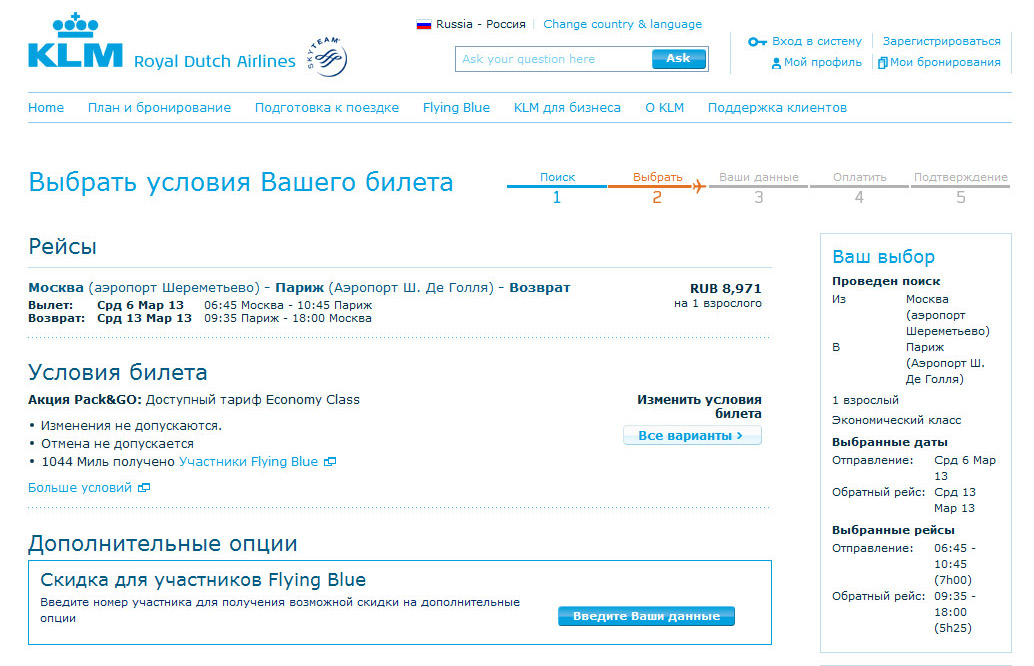Open Вход в систему login link

point(817,41)
